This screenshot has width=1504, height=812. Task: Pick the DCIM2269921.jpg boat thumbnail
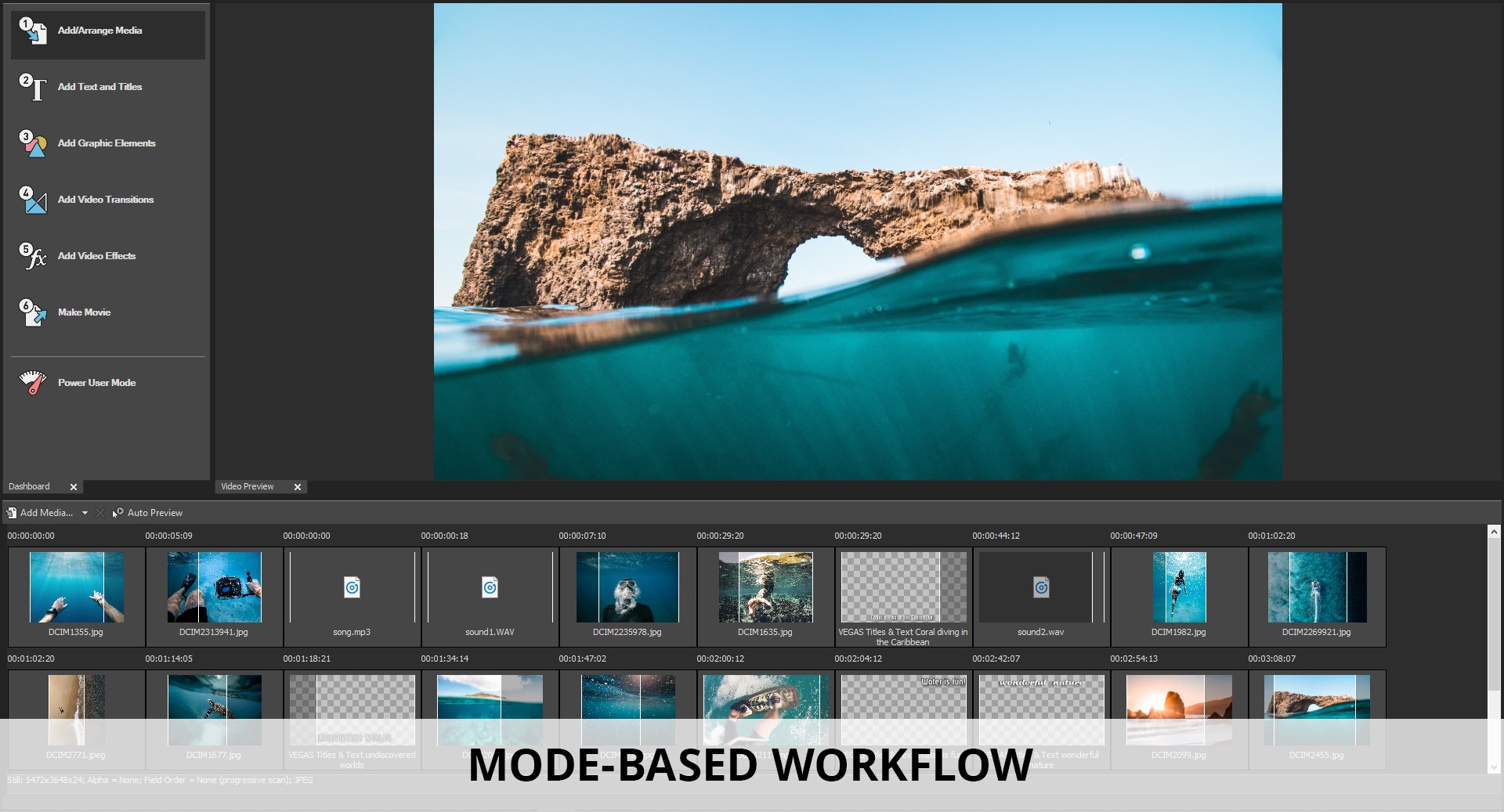click(x=1316, y=587)
